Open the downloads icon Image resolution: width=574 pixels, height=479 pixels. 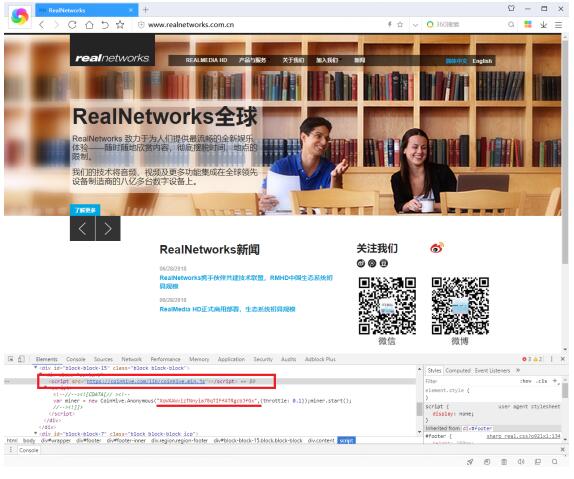544,25
